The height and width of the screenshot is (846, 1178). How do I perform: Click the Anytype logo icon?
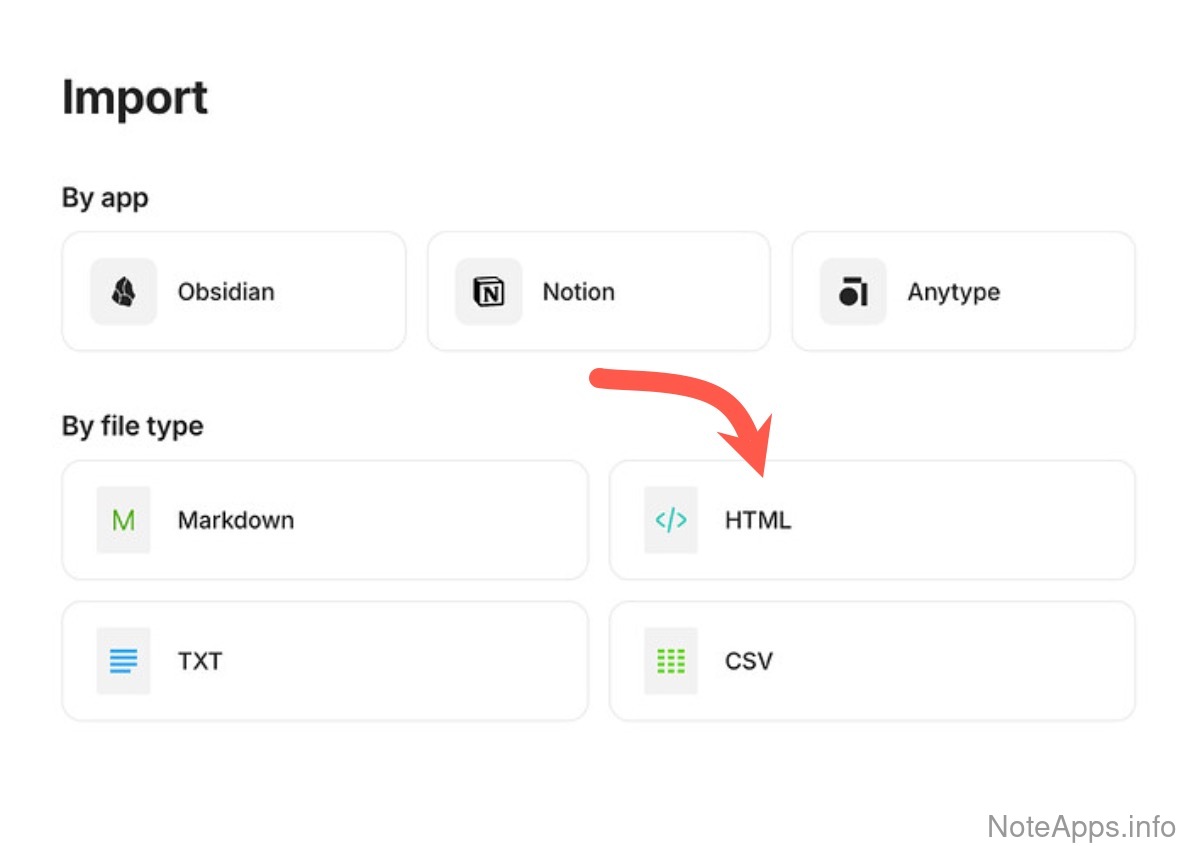click(853, 292)
